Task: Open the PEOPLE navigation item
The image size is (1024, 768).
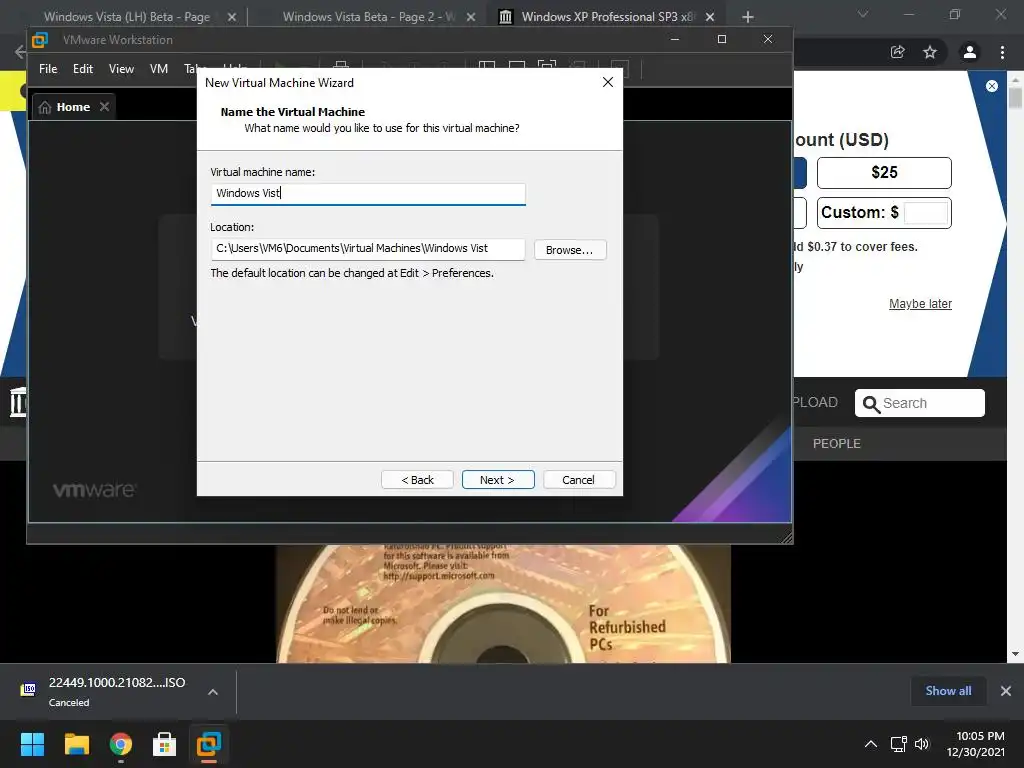Action: pos(837,443)
